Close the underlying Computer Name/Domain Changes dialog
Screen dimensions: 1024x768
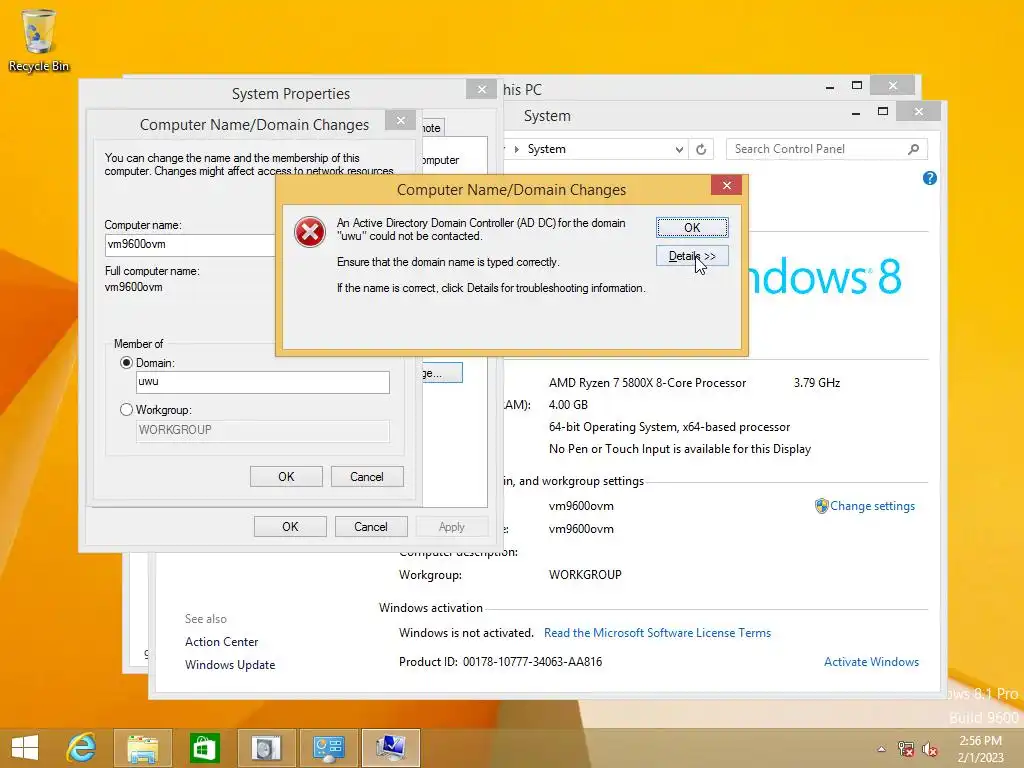coord(400,120)
